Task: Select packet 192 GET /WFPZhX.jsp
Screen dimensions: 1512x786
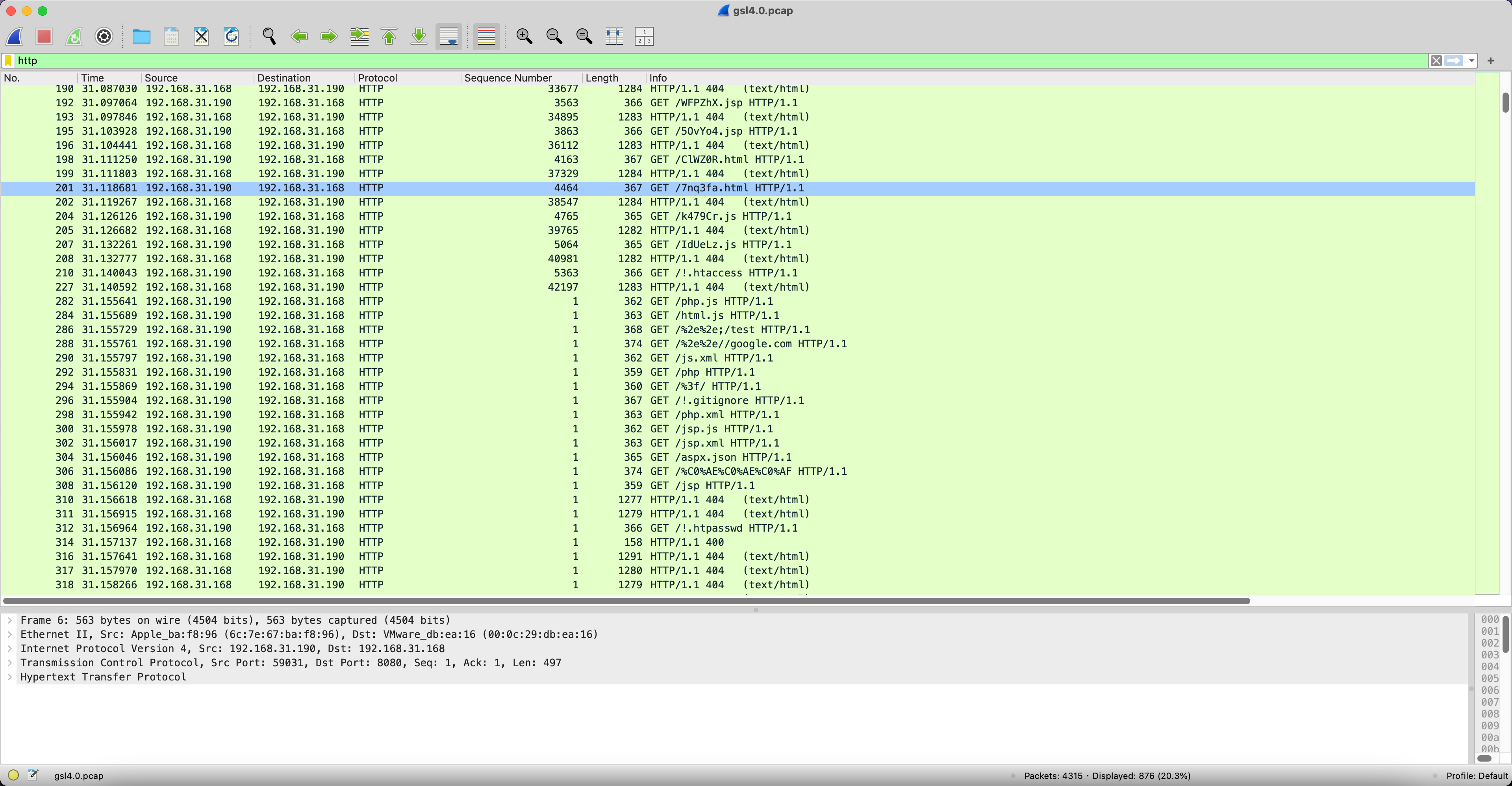Action: pyautogui.click(x=737, y=103)
